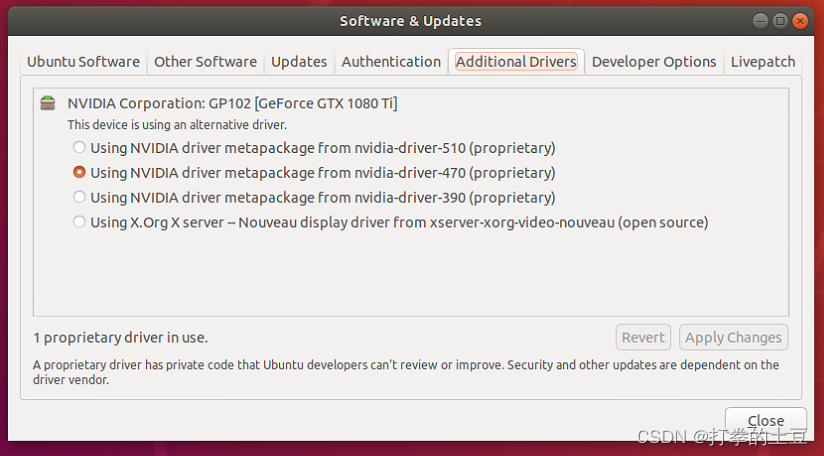
Task: Open the Authentication tab
Action: coord(391,62)
